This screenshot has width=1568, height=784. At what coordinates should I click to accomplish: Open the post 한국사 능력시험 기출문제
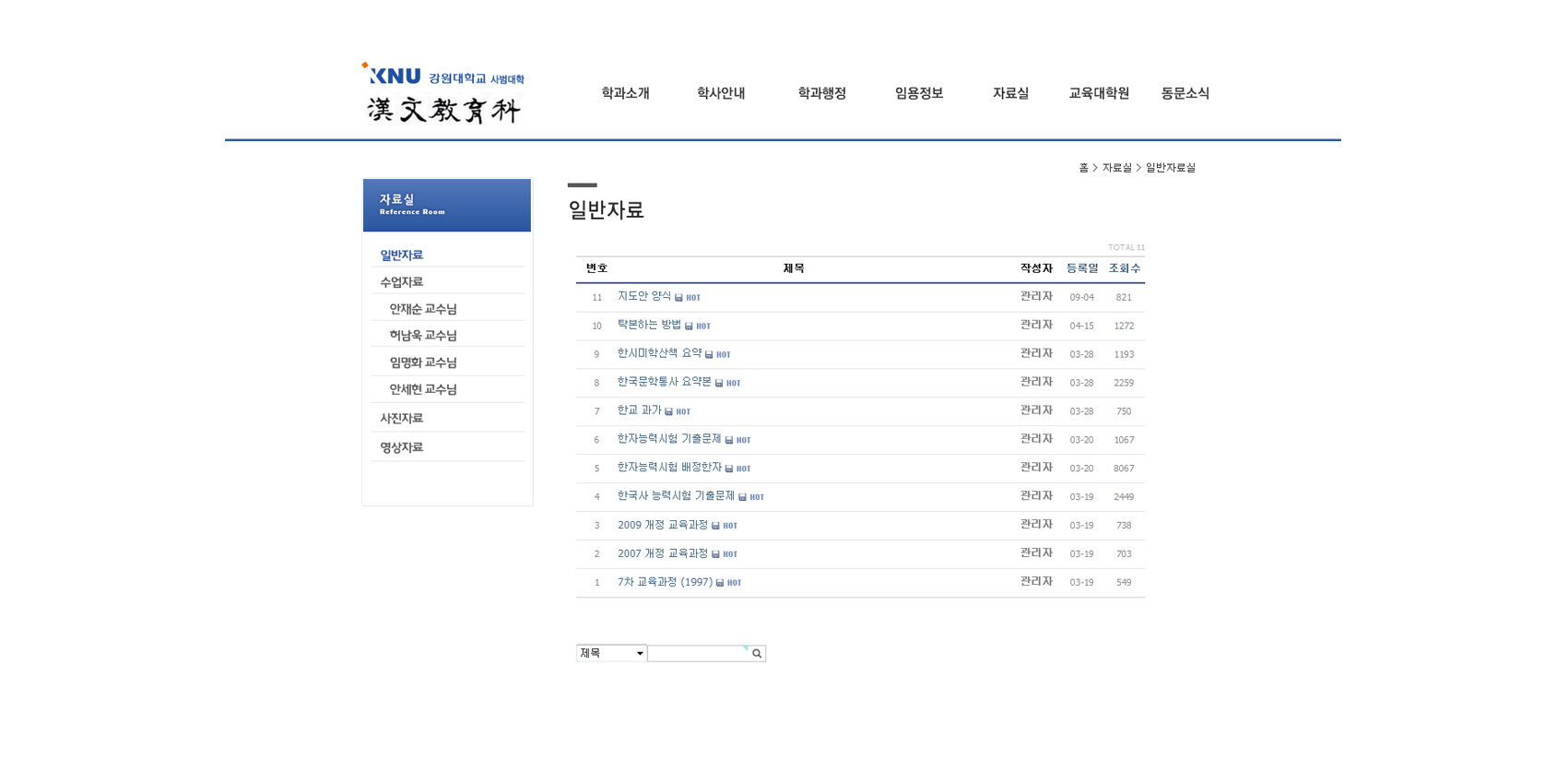pyautogui.click(x=676, y=496)
